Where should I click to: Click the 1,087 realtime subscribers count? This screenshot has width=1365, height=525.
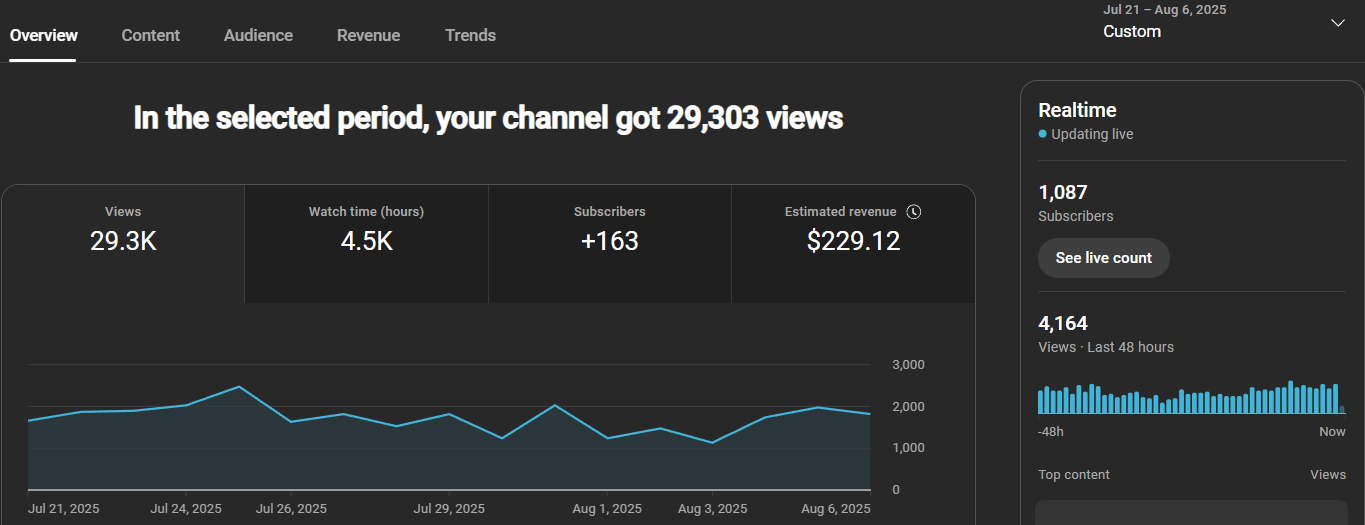(1063, 192)
